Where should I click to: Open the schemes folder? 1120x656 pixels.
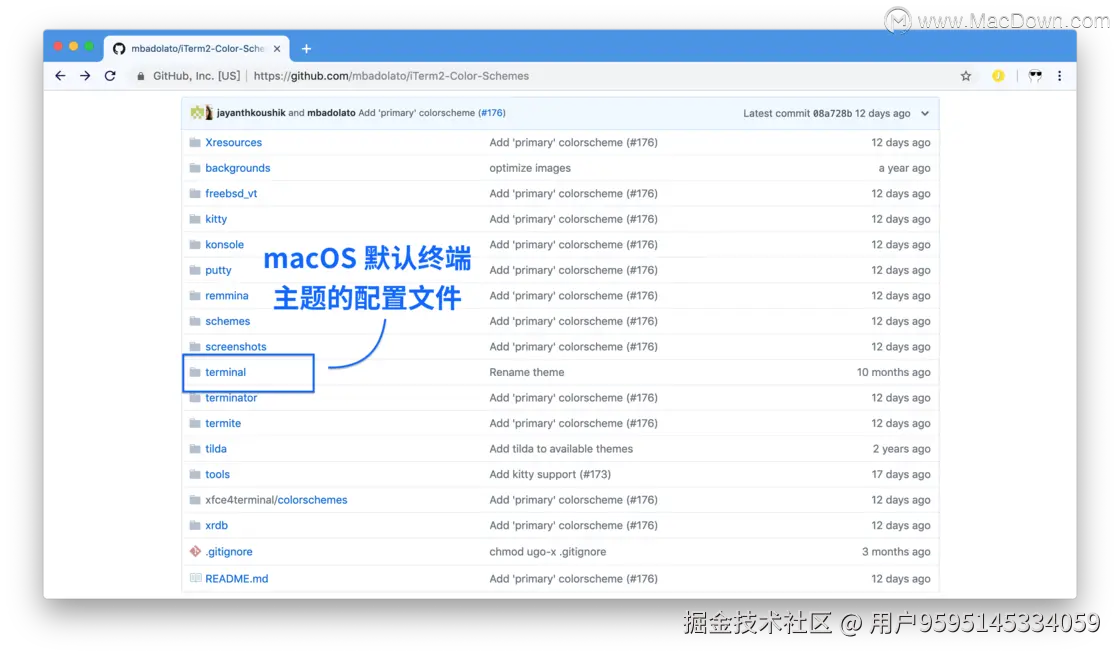[x=227, y=322]
